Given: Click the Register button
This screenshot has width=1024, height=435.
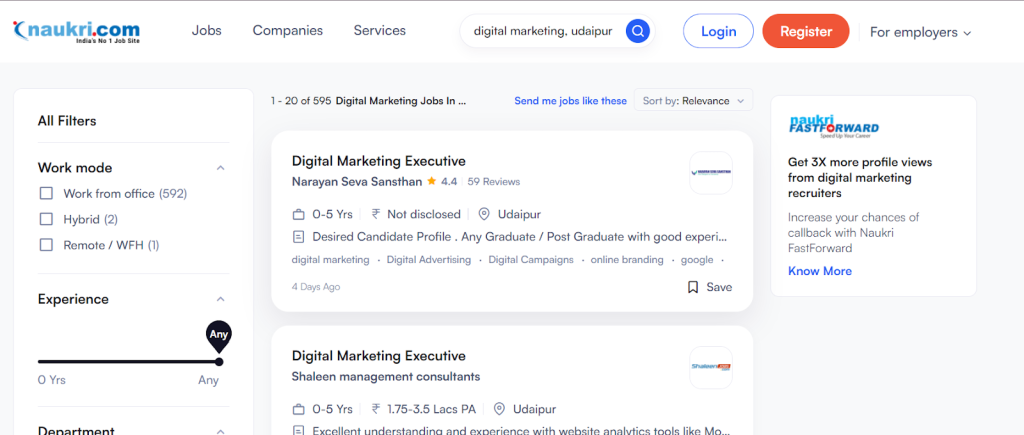Looking at the screenshot, I should coord(806,31).
